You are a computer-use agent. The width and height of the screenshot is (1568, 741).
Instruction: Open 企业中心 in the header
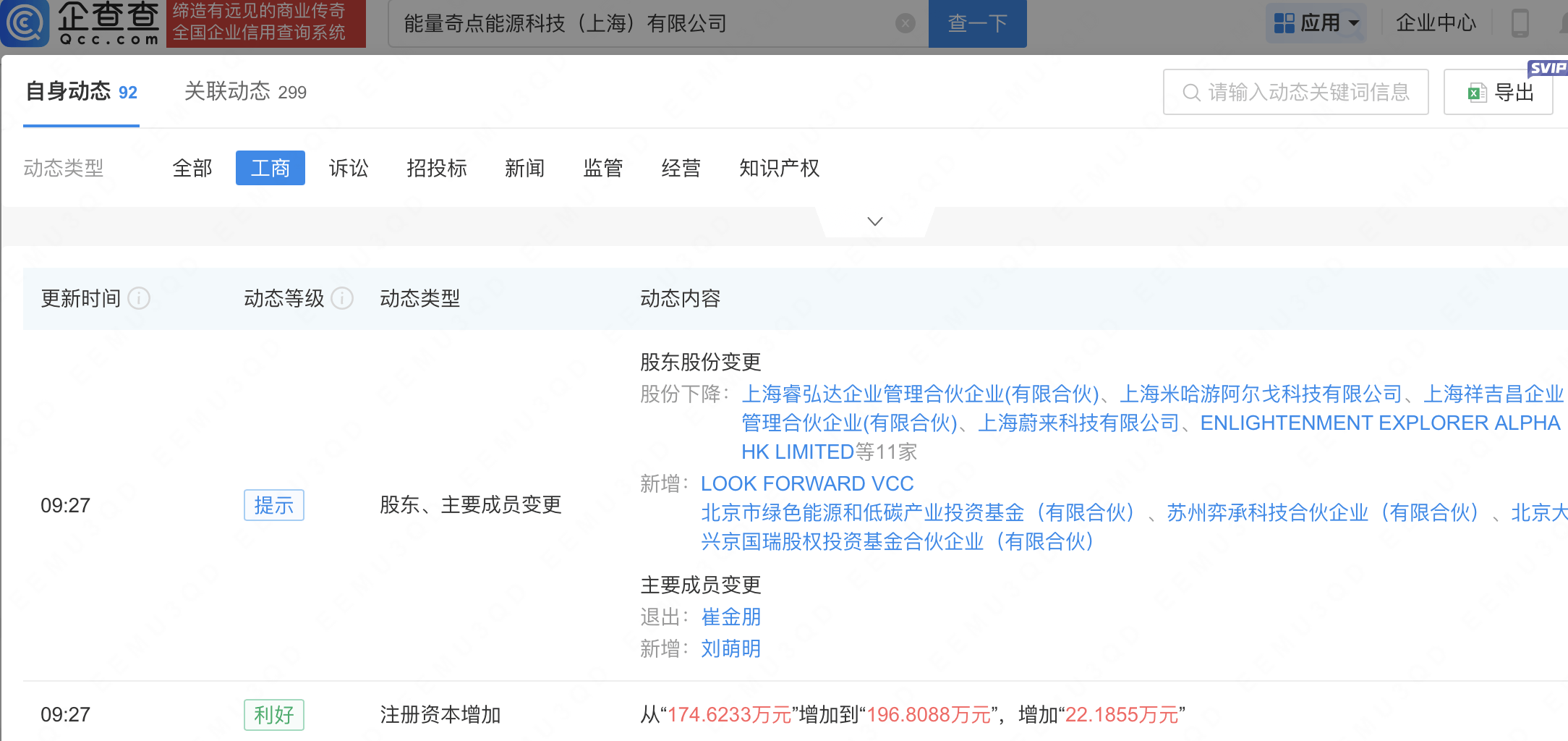click(1436, 23)
